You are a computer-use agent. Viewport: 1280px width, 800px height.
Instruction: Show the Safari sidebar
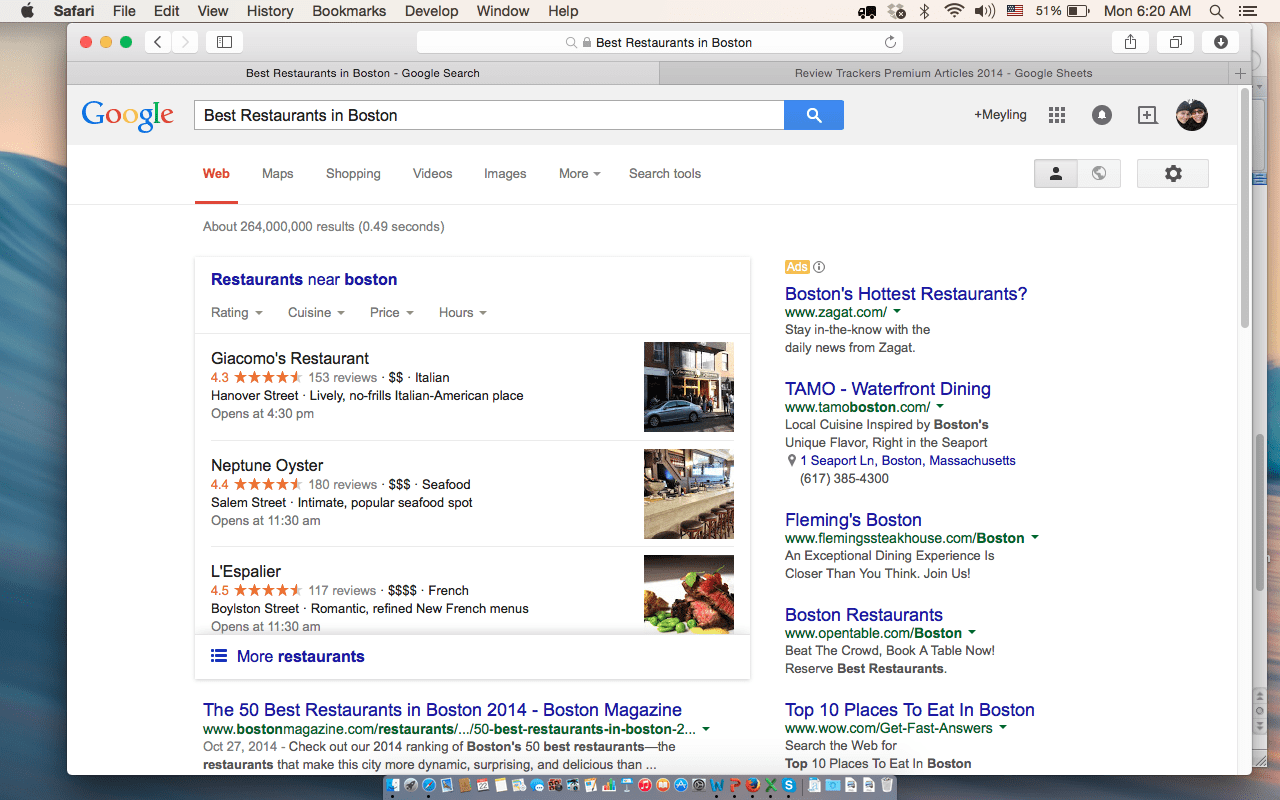tap(224, 42)
